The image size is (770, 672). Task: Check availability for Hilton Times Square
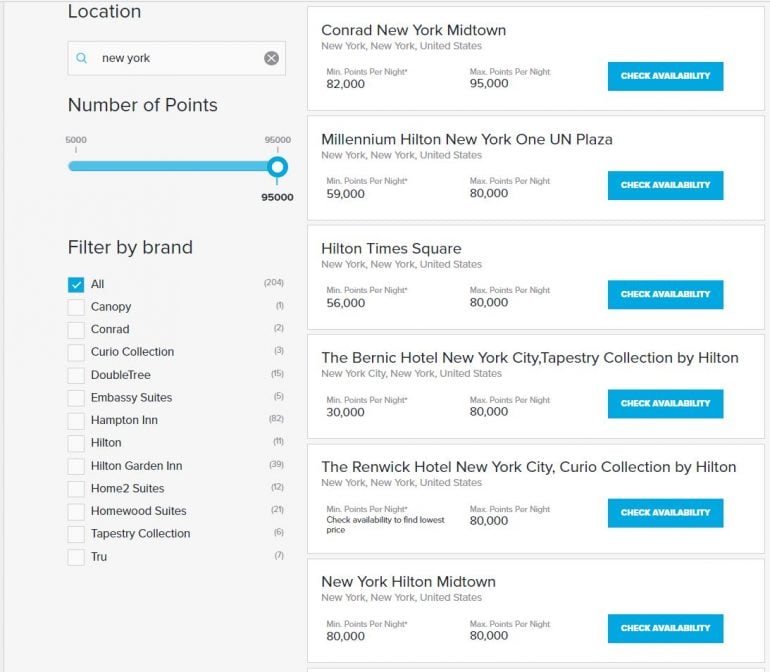(665, 294)
